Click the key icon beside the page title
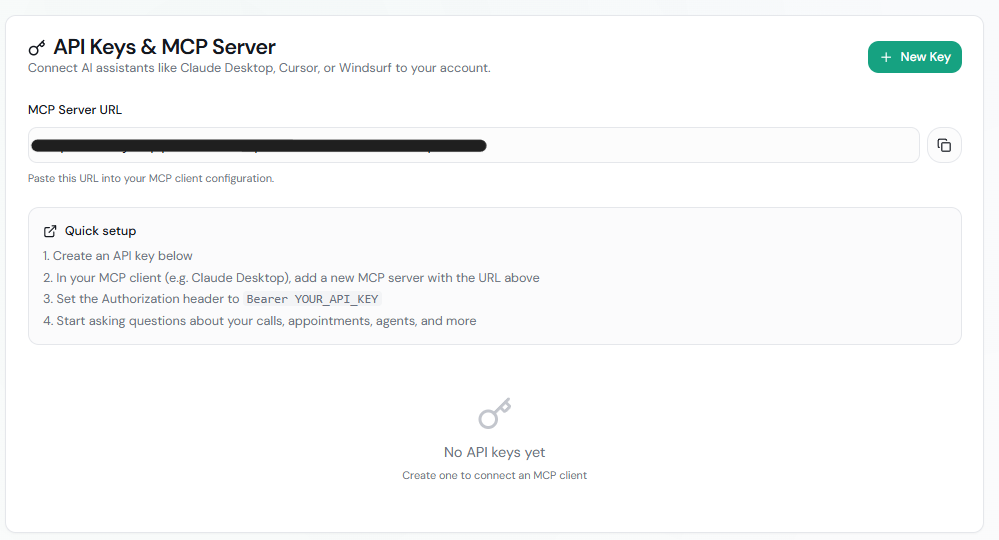 coord(37,47)
